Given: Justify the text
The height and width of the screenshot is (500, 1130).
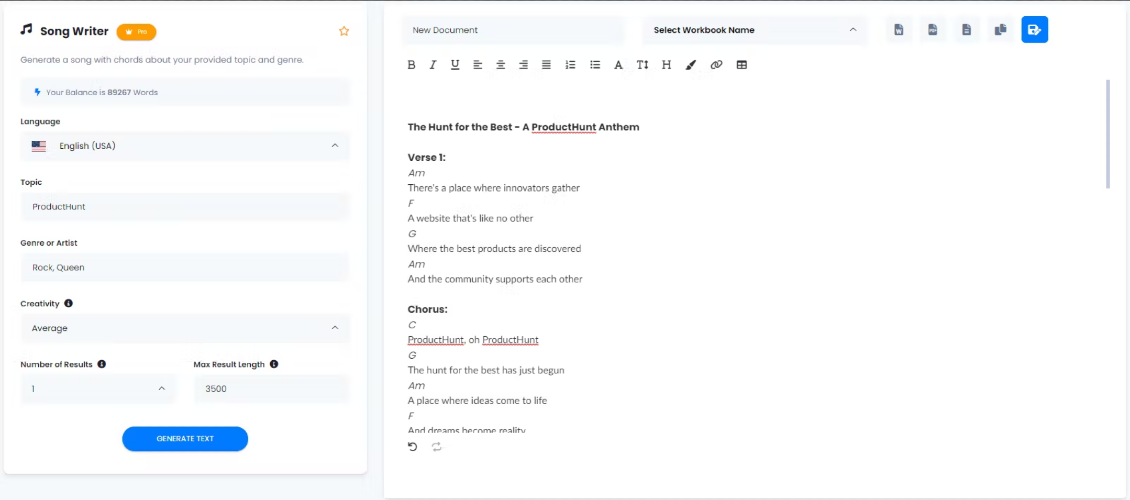Looking at the screenshot, I should click(x=546, y=65).
